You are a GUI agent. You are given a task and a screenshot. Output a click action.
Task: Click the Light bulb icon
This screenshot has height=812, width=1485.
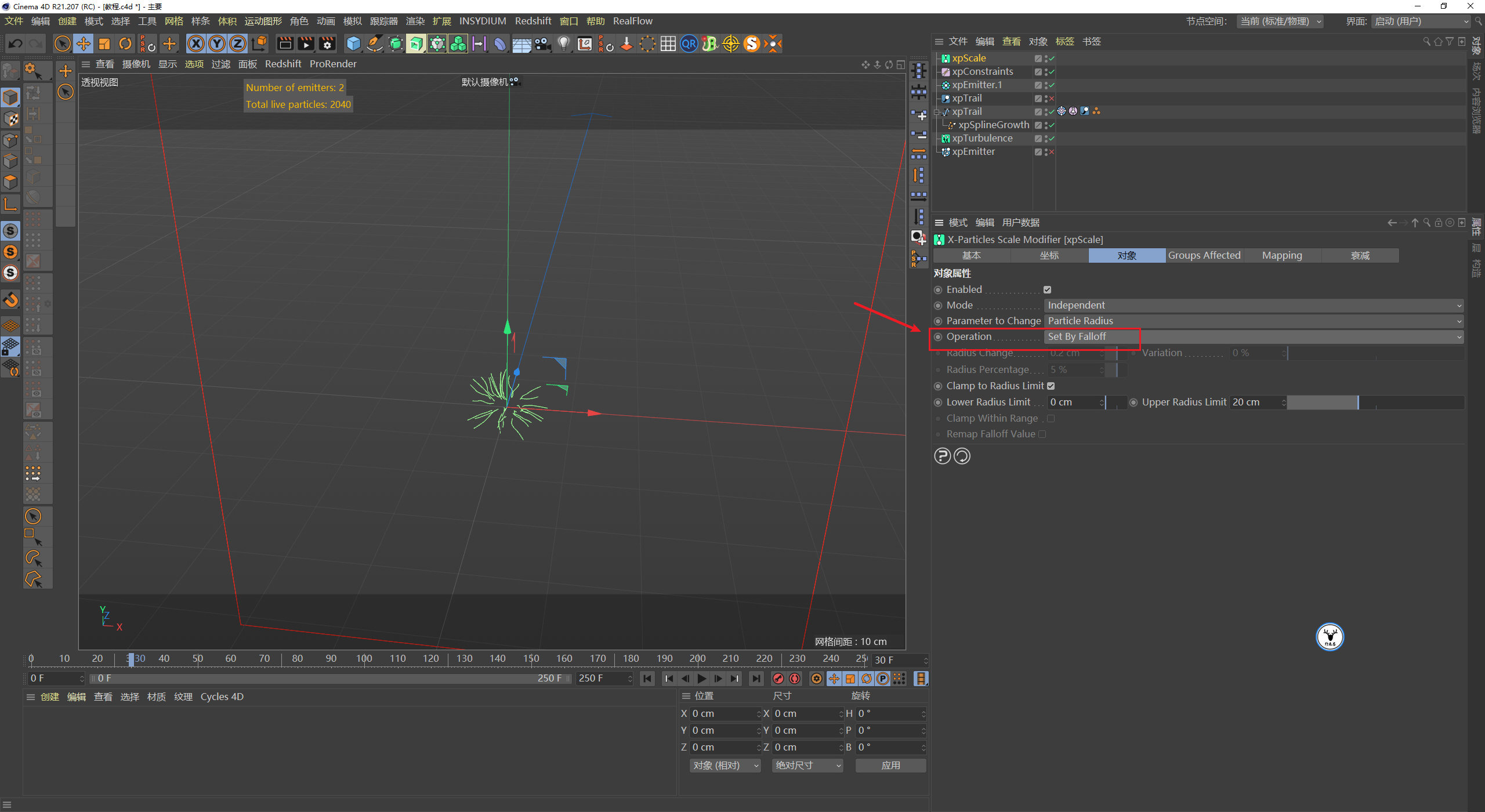tap(564, 43)
